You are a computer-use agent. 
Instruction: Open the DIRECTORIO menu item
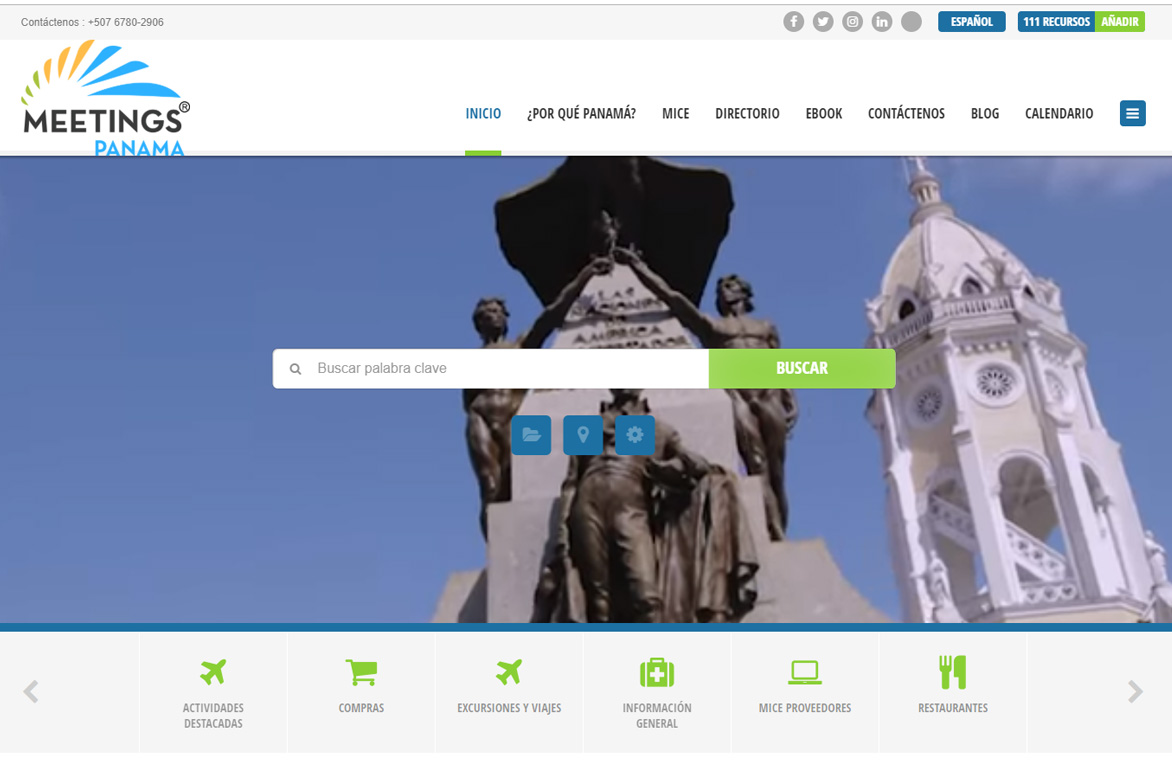(747, 114)
